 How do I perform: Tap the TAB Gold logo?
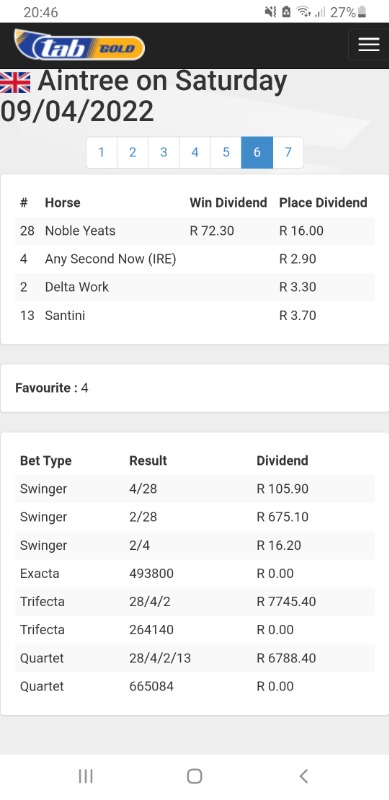pyautogui.click(x=79, y=45)
